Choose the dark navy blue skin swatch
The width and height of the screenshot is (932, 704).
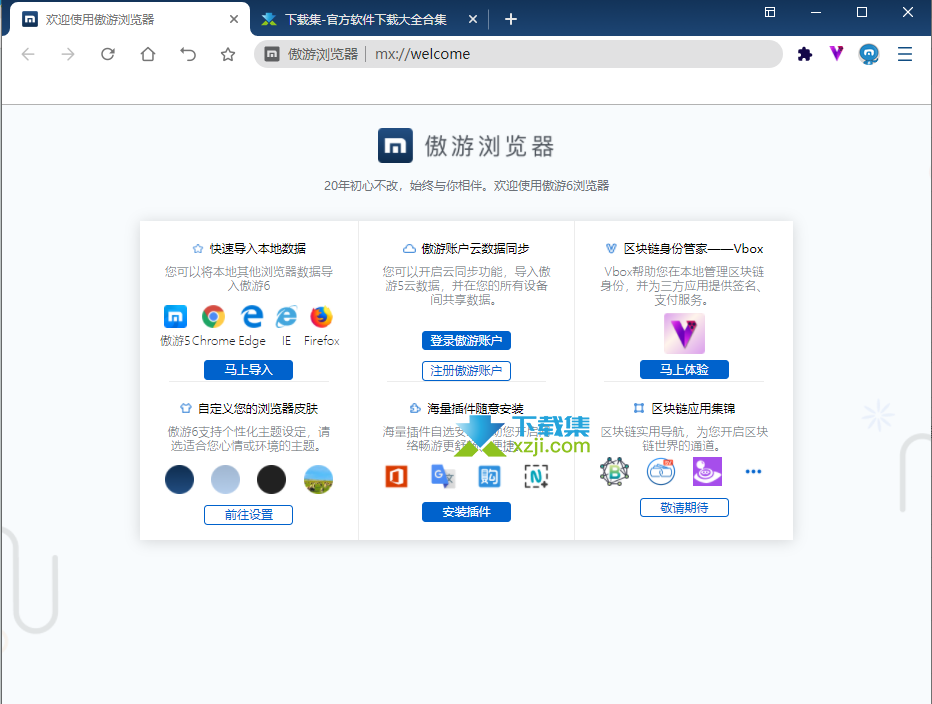(x=180, y=479)
